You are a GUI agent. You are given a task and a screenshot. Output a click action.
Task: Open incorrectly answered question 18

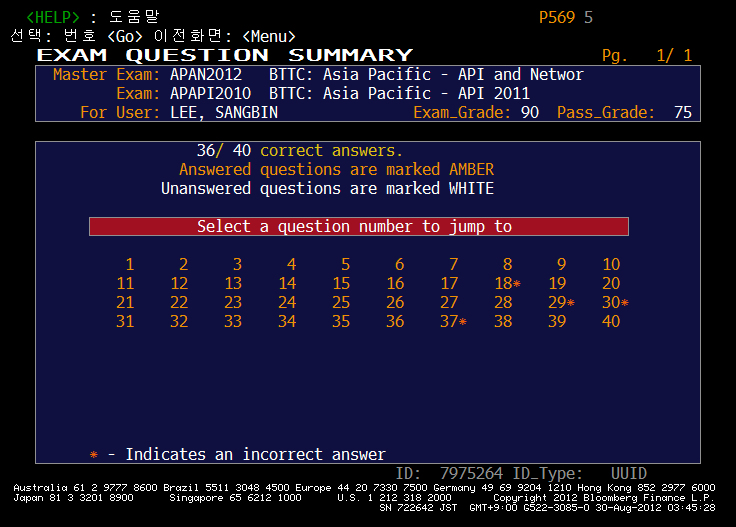pos(507,283)
